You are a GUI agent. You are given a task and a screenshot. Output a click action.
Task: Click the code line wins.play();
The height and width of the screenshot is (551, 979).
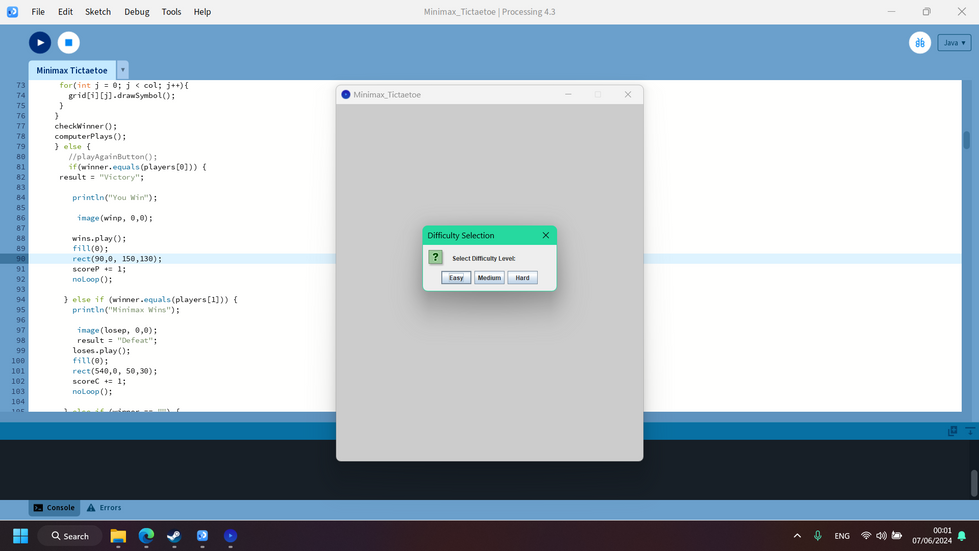[x=99, y=238]
